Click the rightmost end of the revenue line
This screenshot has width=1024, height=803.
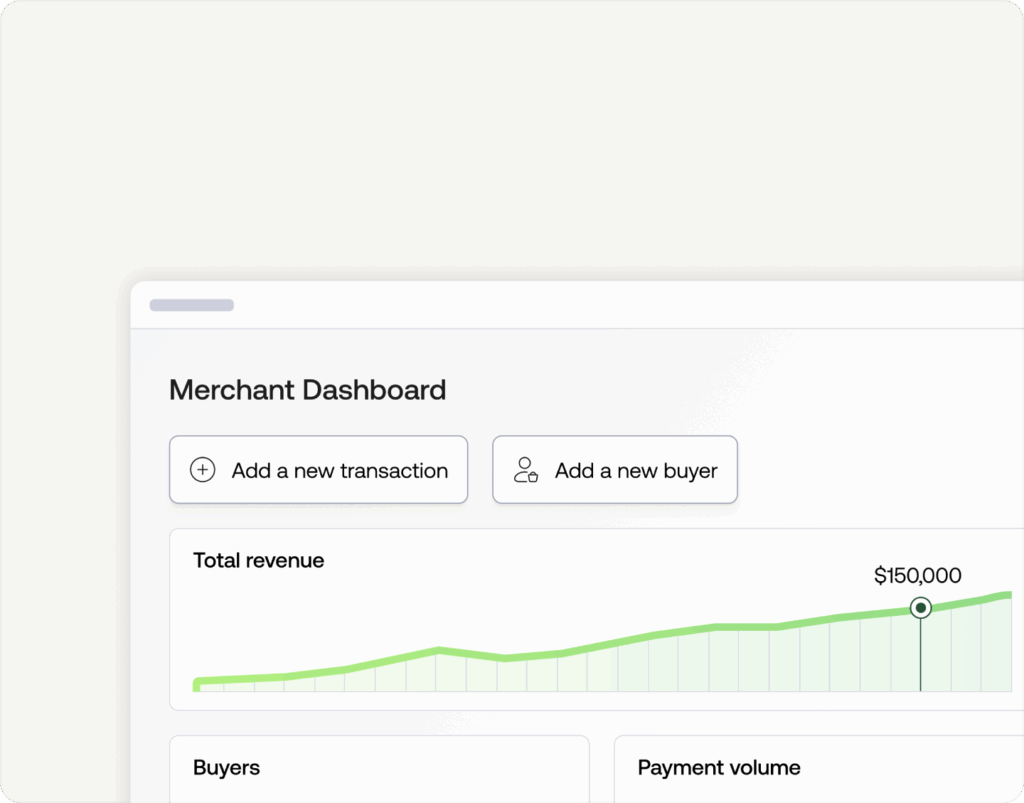(1006, 596)
